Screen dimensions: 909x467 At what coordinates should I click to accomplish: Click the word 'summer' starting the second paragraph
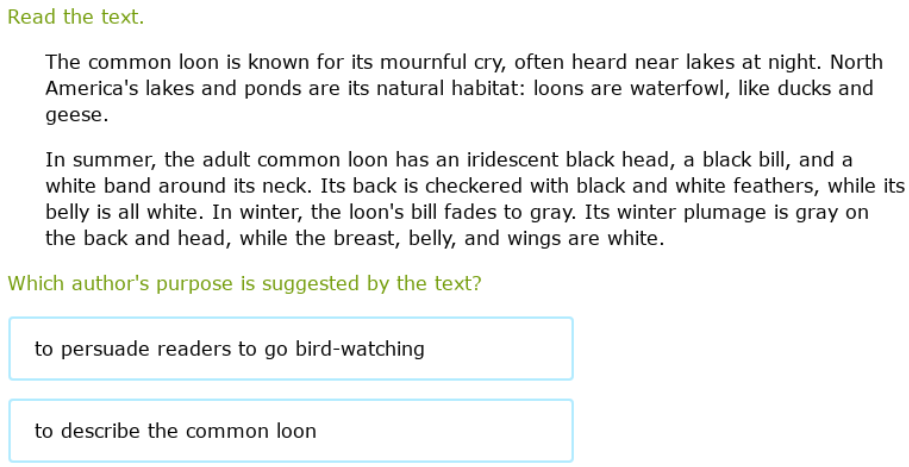point(110,160)
